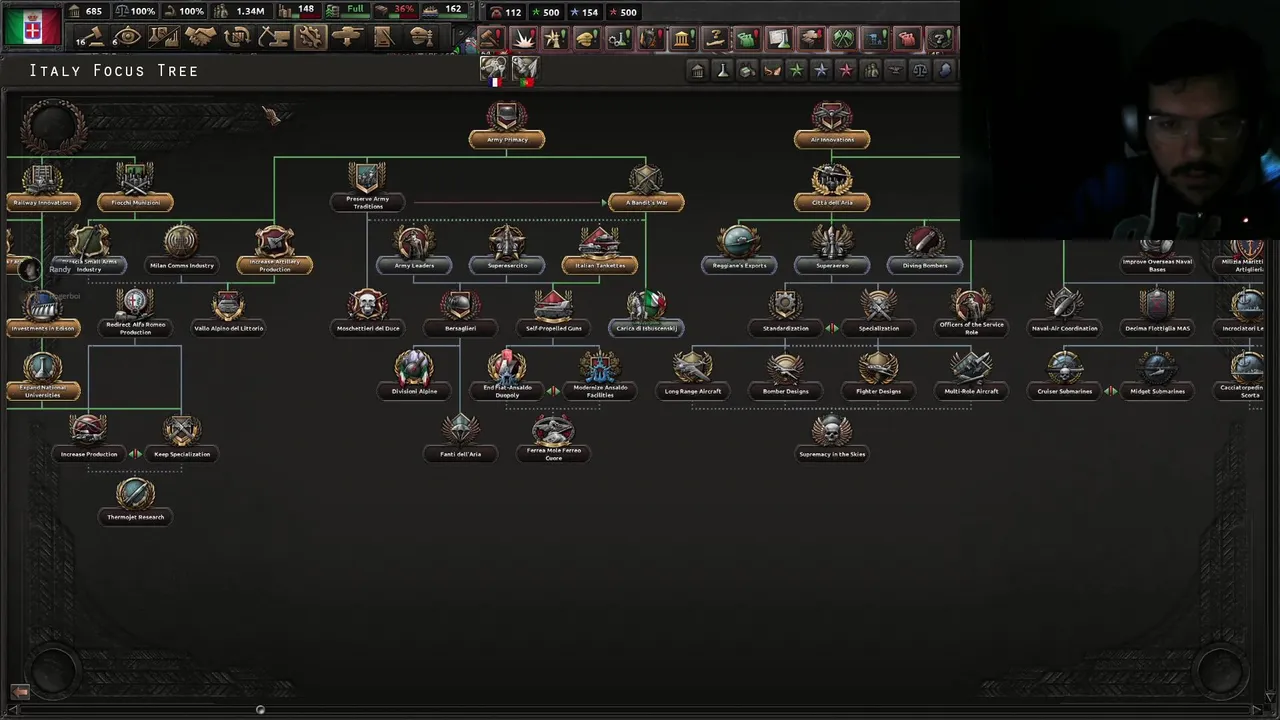Viewport: 1280px width, 720px height.
Task: Click the convoys 162 bar
Action: click(446, 10)
